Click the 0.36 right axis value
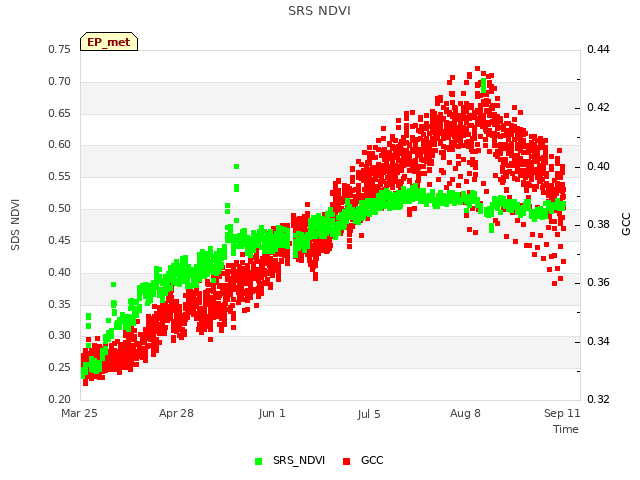 coord(598,282)
